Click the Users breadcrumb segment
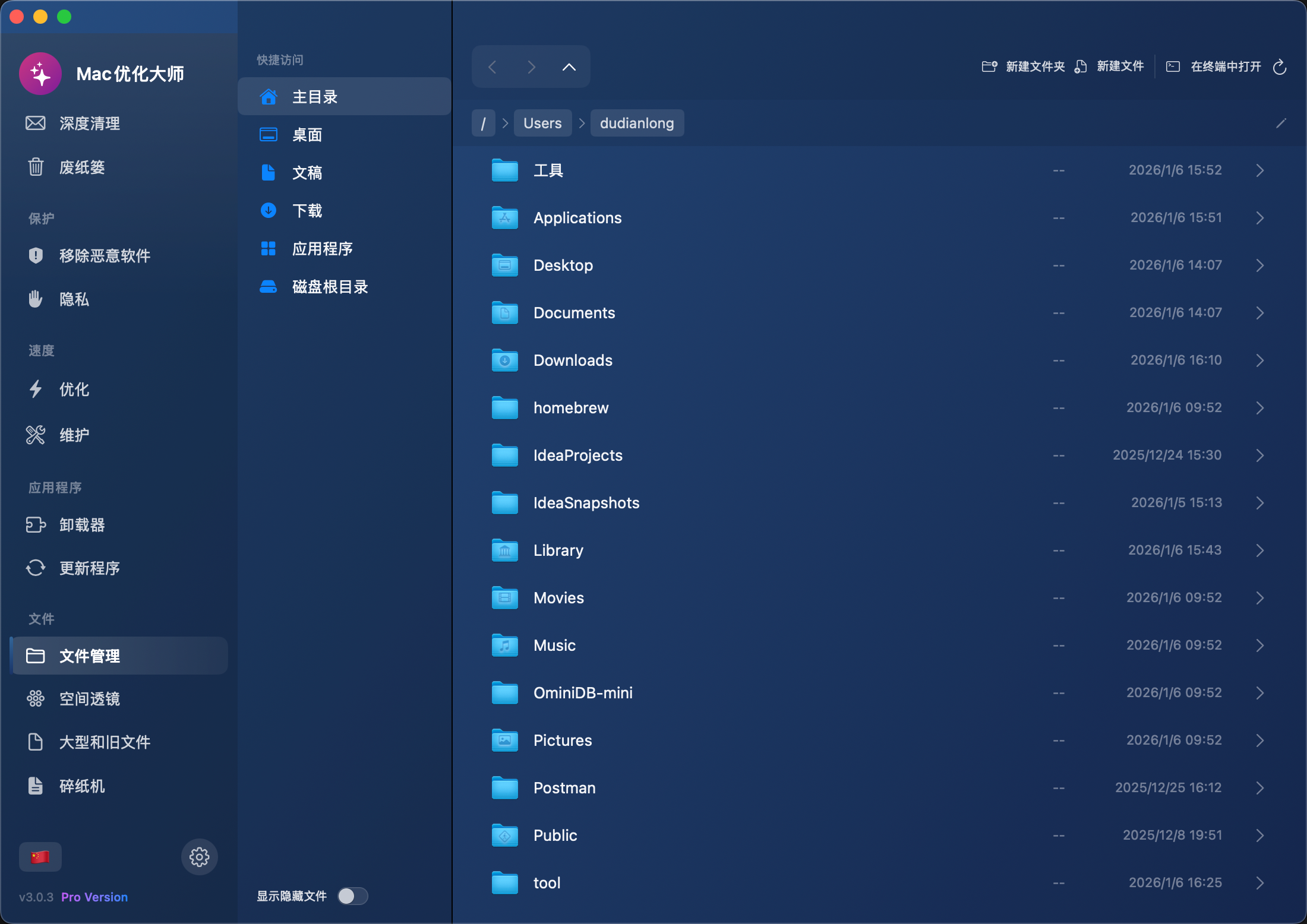The width and height of the screenshot is (1307, 924). pyautogui.click(x=542, y=123)
